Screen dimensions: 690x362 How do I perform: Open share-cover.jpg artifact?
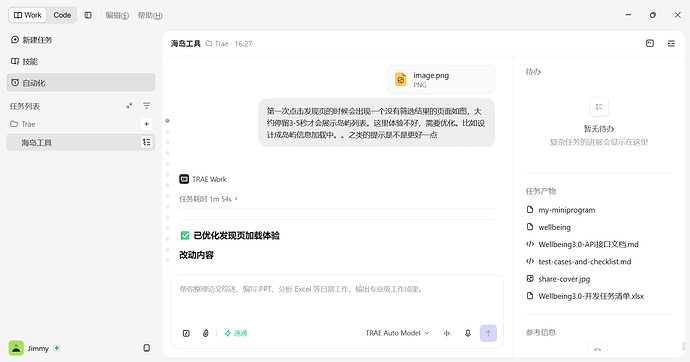[x=558, y=278]
